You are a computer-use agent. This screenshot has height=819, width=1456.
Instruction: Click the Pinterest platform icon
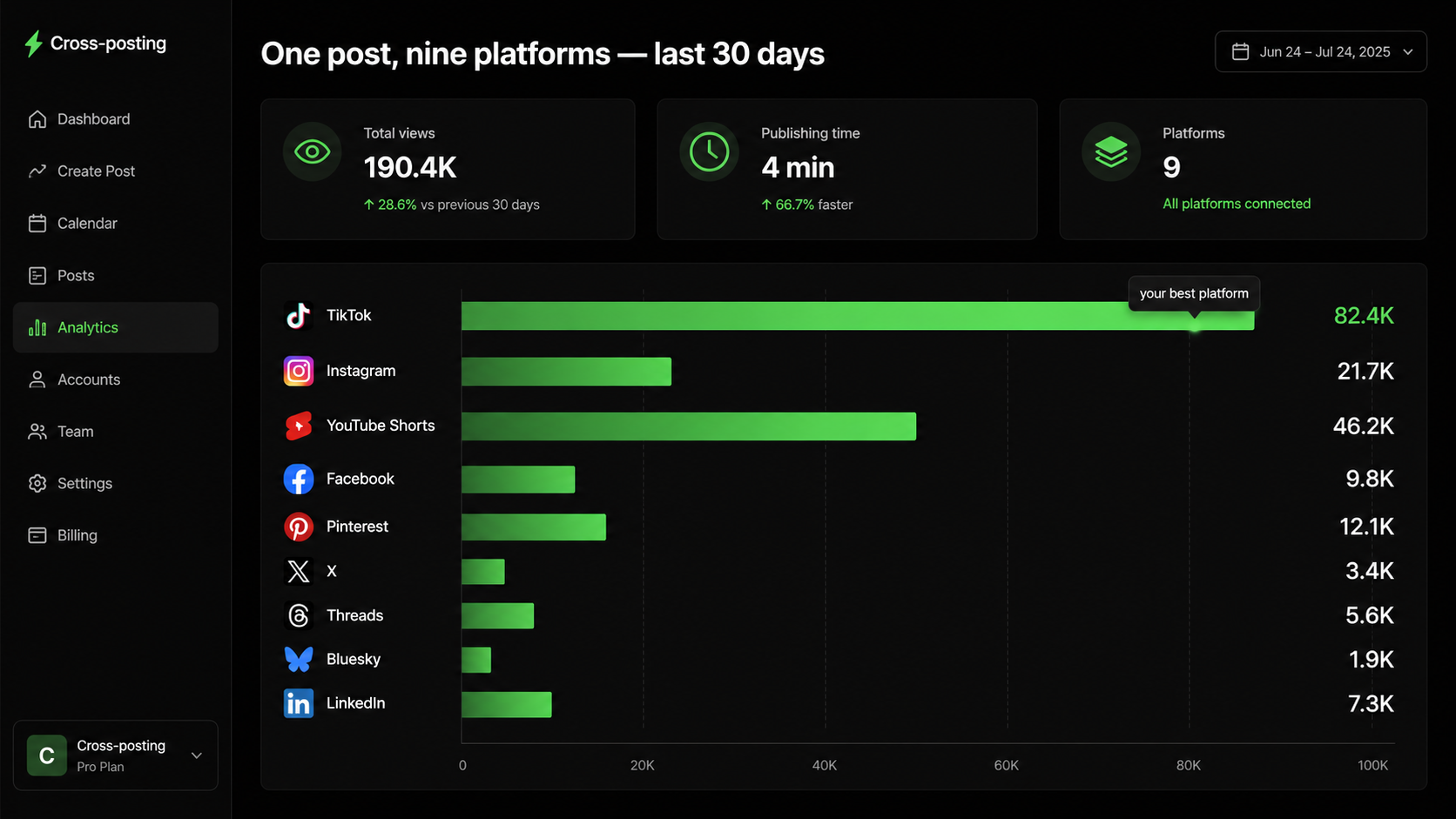click(299, 527)
